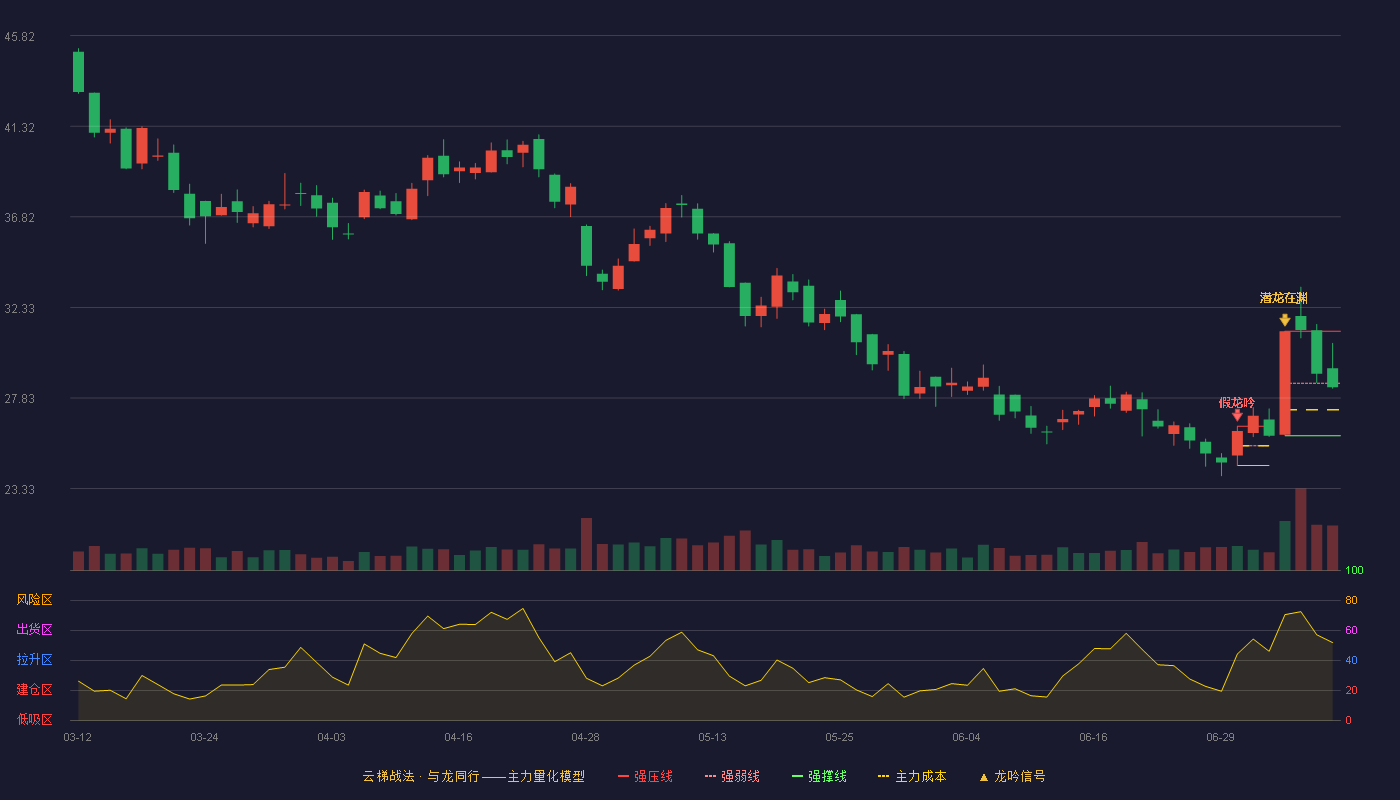This screenshot has width=1400, height=800.
Task: Click the tall red candlestick under 潜龙在渊
Action: point(1285,383)
